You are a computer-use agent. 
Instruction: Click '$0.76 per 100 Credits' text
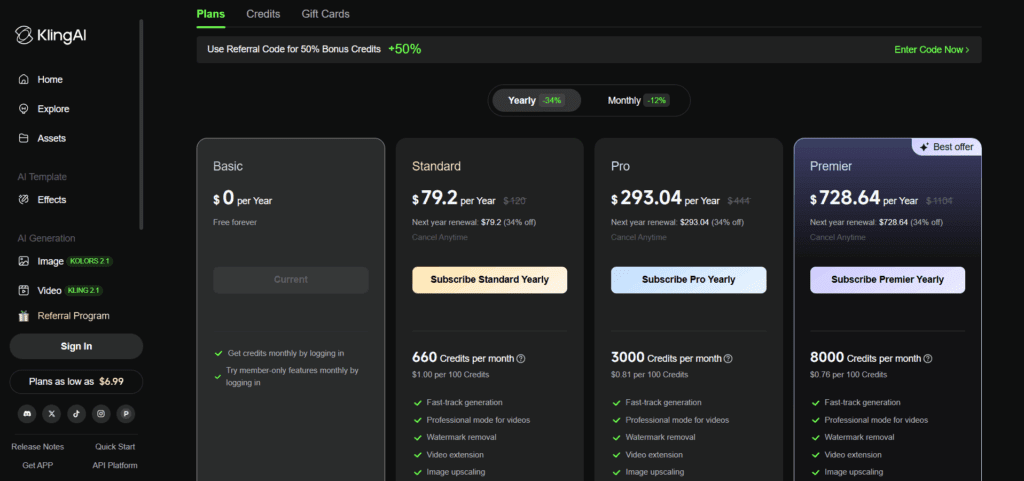(848, 375)
